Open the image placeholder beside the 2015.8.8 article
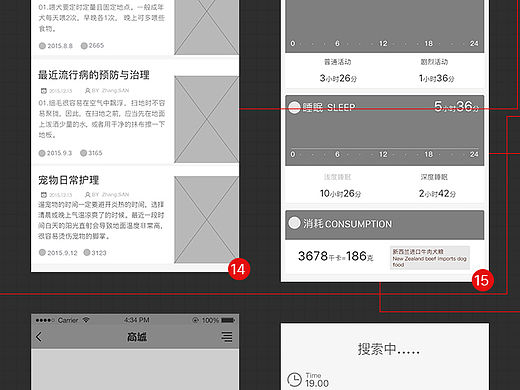This screenshot has width=520, height=390. point(206,27)
